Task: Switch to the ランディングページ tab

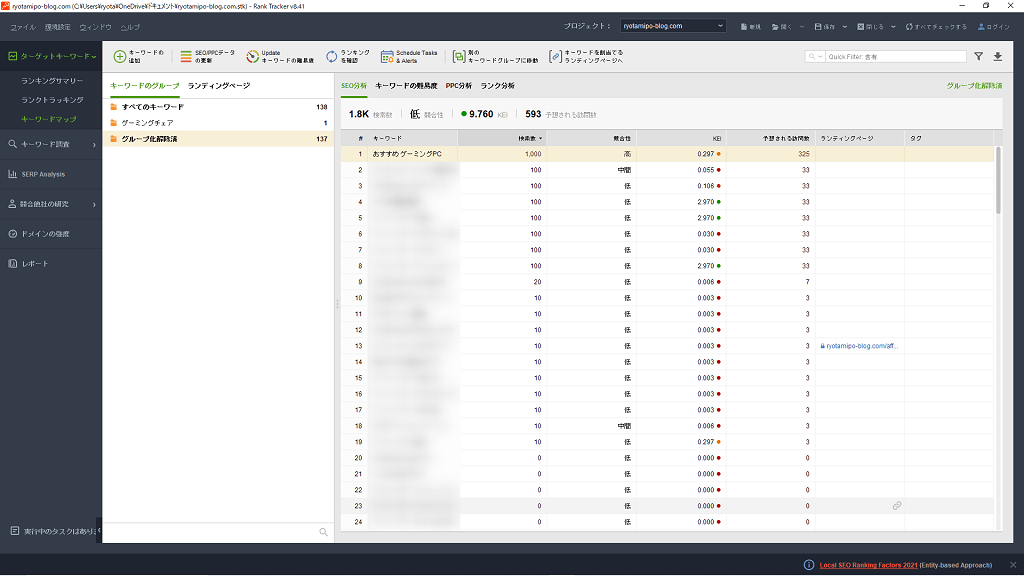Action: pos(218,86)
